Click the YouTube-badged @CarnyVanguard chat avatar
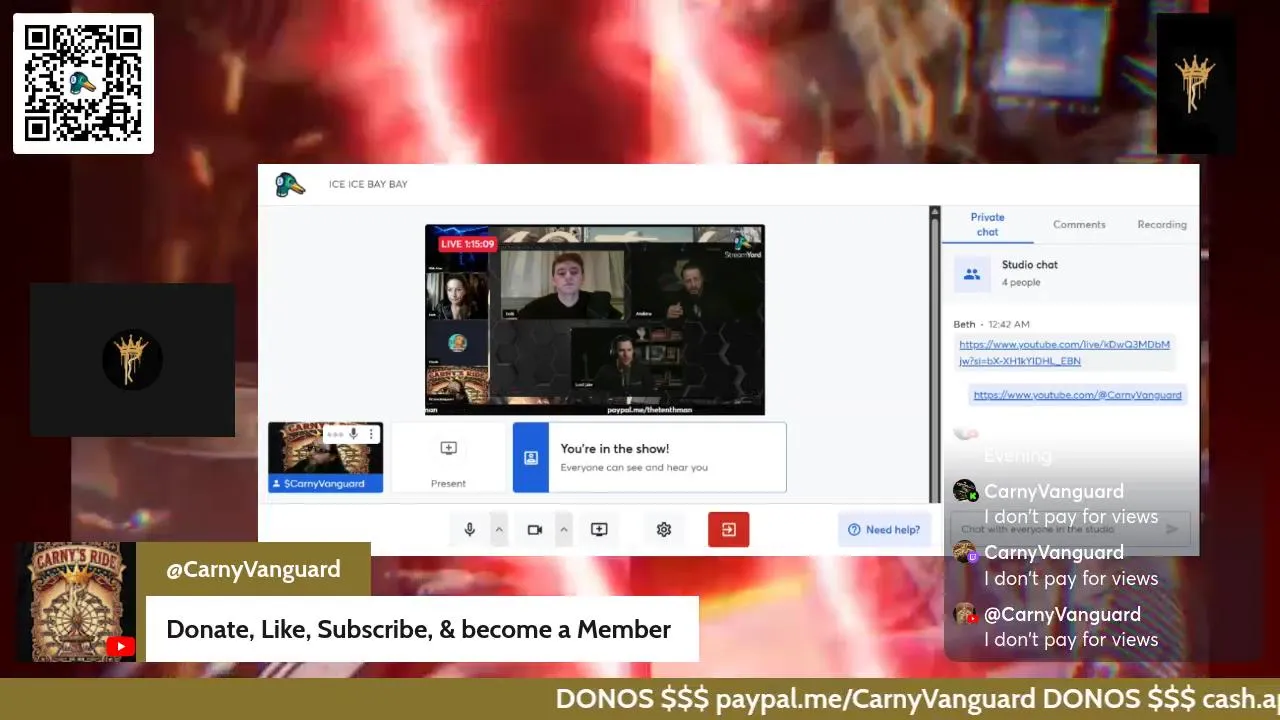The image size is (1280, 720). click(965, 614)
